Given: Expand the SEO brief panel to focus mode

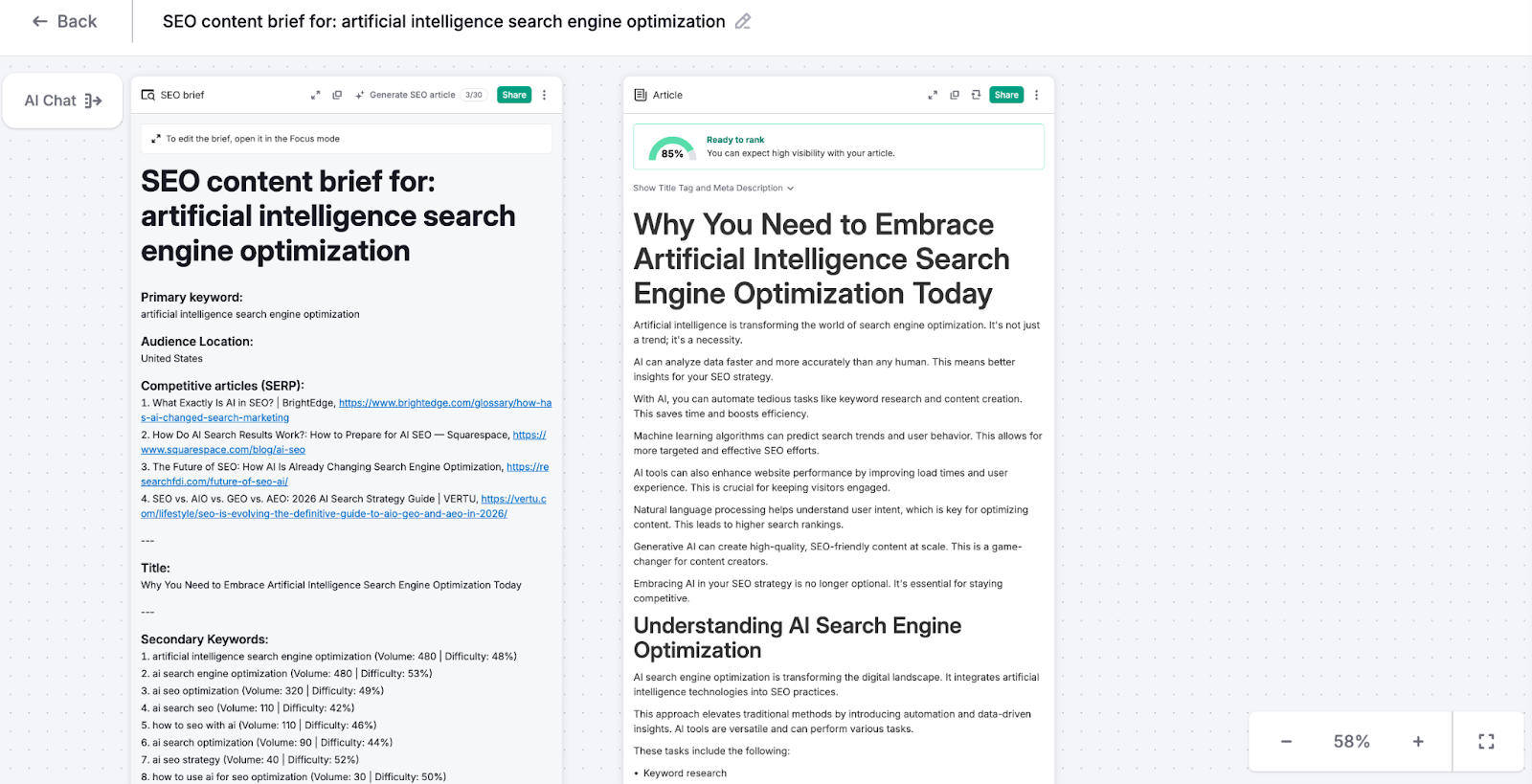Looking at the screenshot, I should [x=315, y=95].
